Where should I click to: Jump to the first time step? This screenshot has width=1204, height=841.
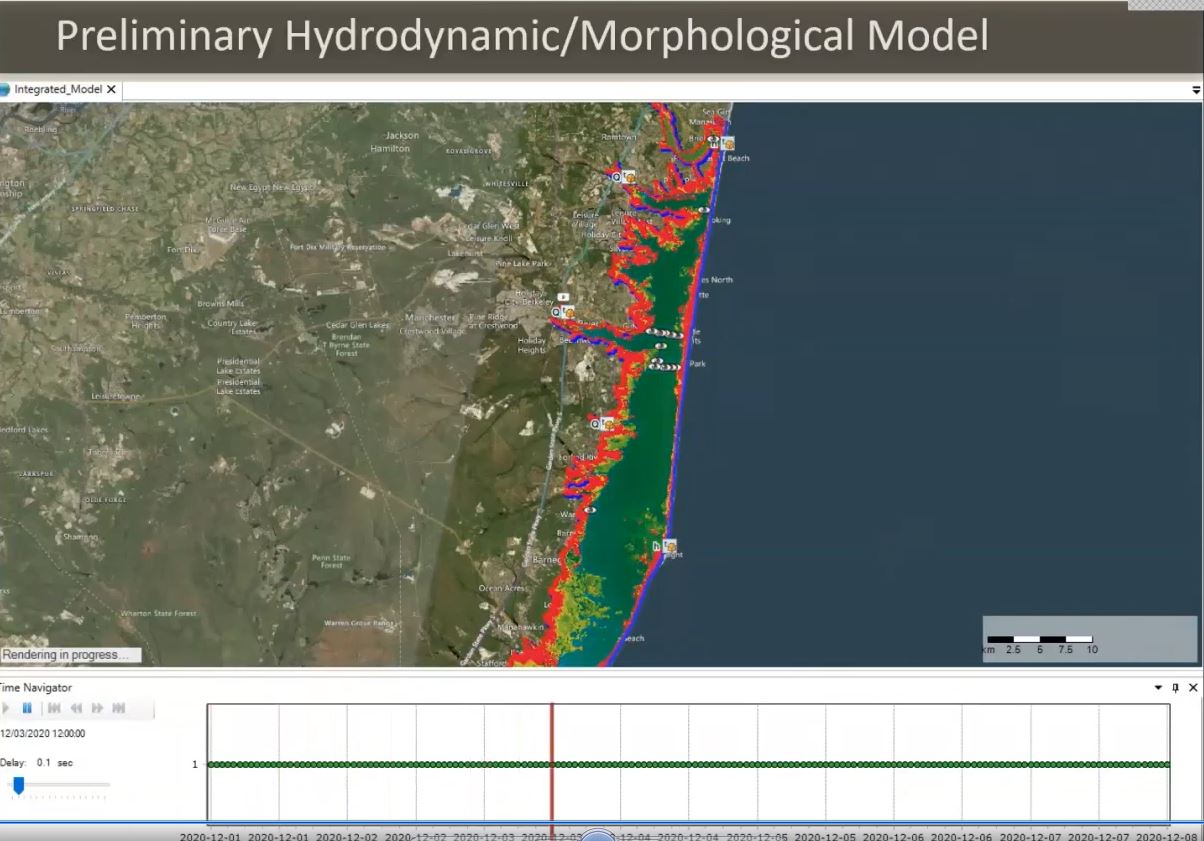pyautogui.click(x=54, y=708)
